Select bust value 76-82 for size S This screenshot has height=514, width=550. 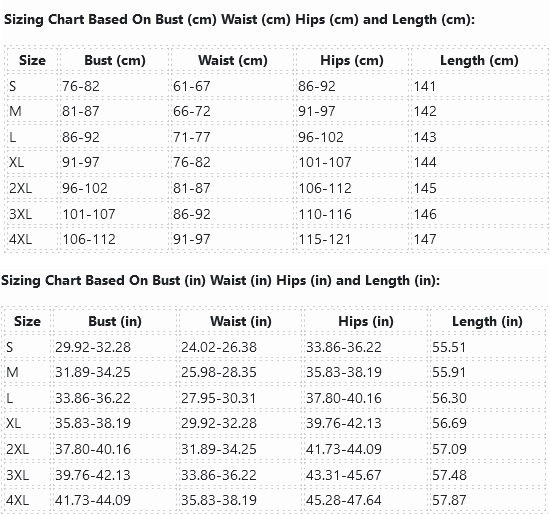[81, 86]
